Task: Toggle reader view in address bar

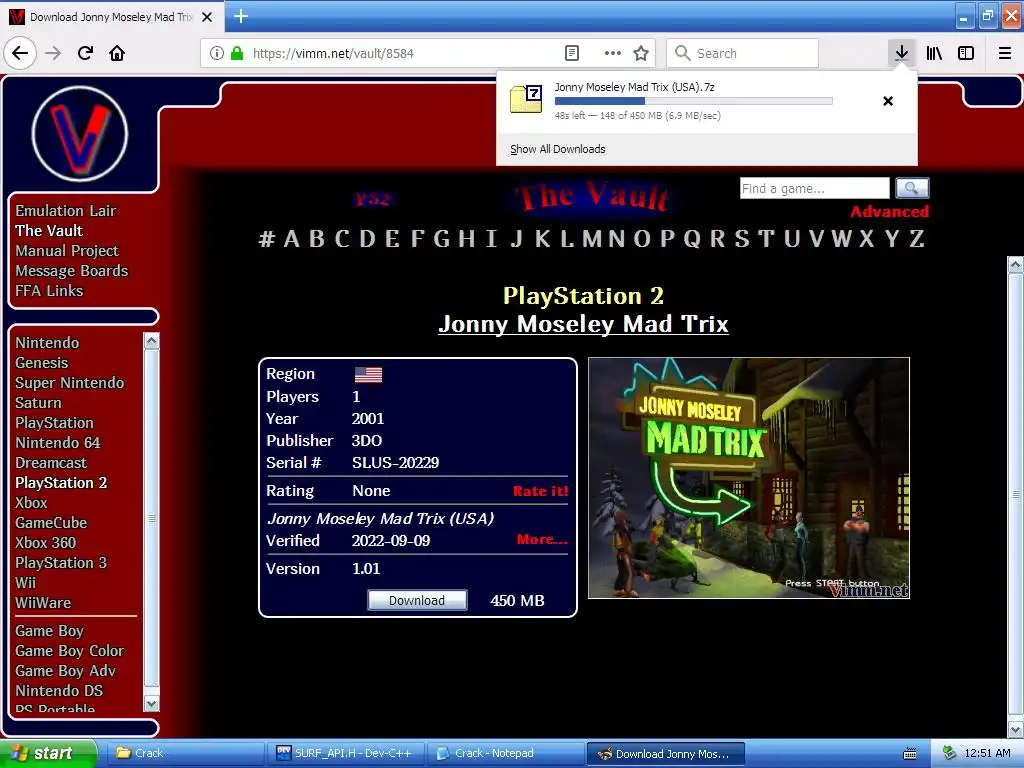Action: 571,54
